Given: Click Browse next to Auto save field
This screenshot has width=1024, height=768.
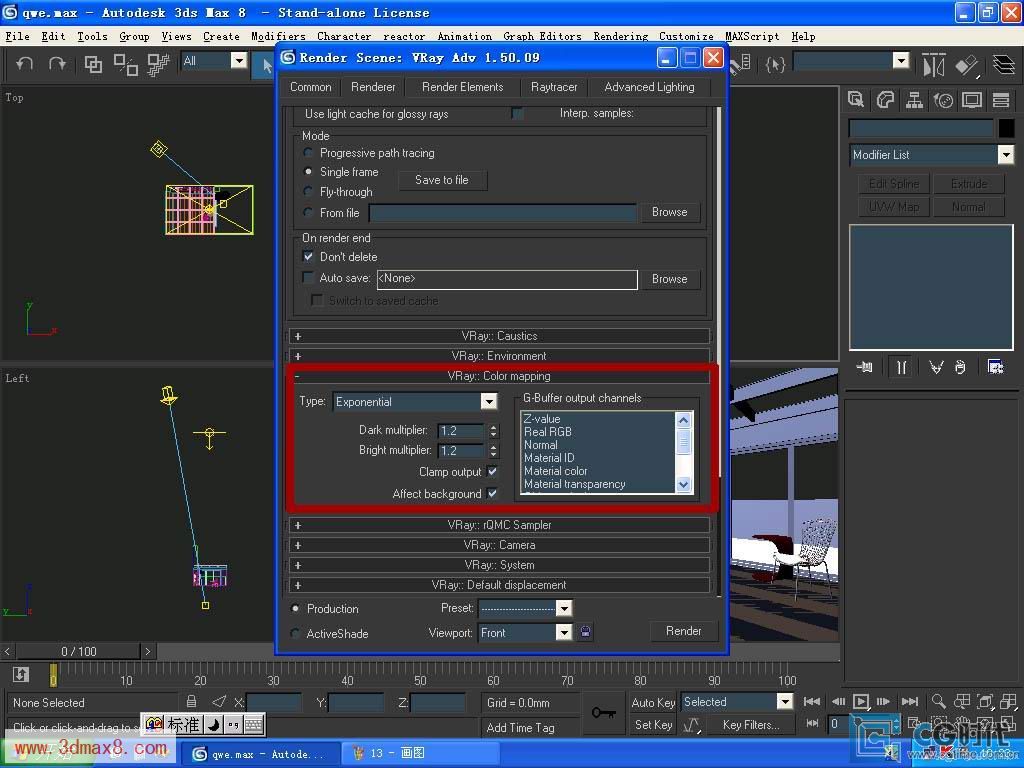Looking at the screenshot, I should (669, 279).
